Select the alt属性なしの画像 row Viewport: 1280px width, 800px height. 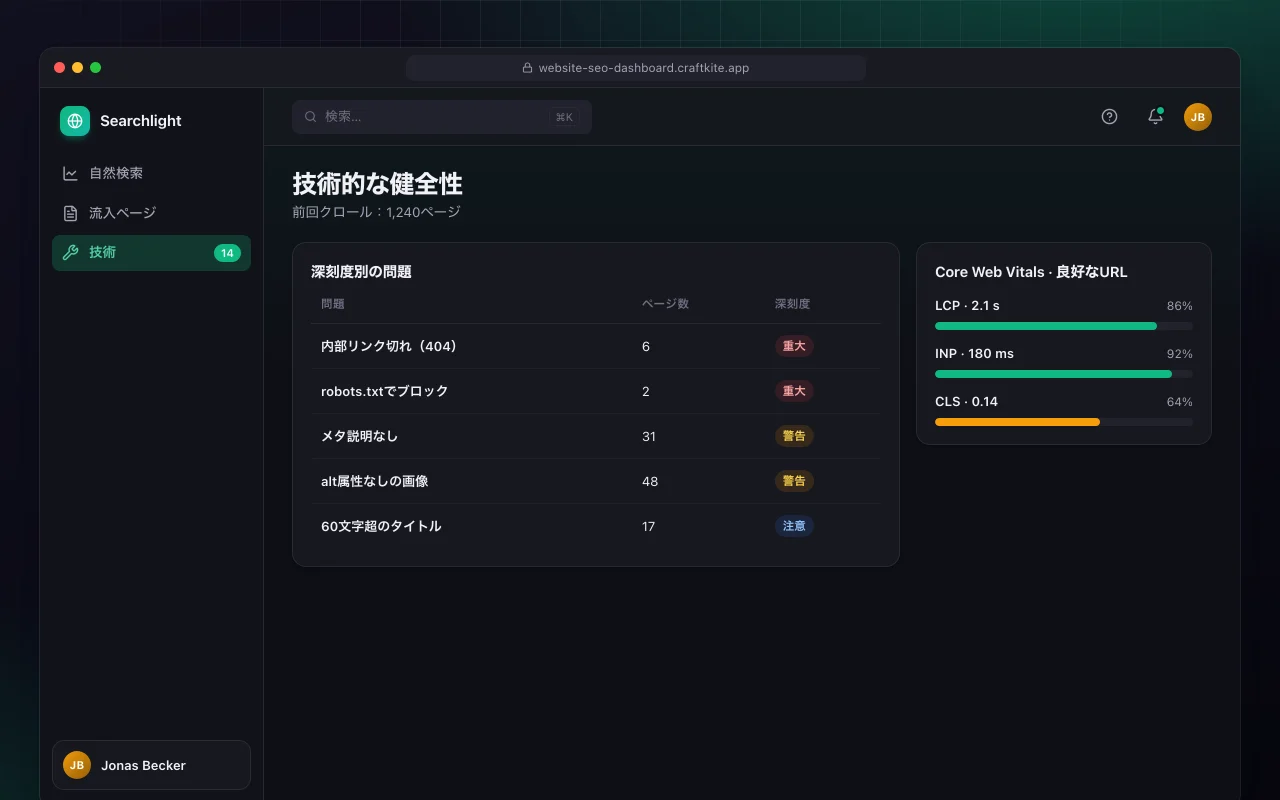596,481
